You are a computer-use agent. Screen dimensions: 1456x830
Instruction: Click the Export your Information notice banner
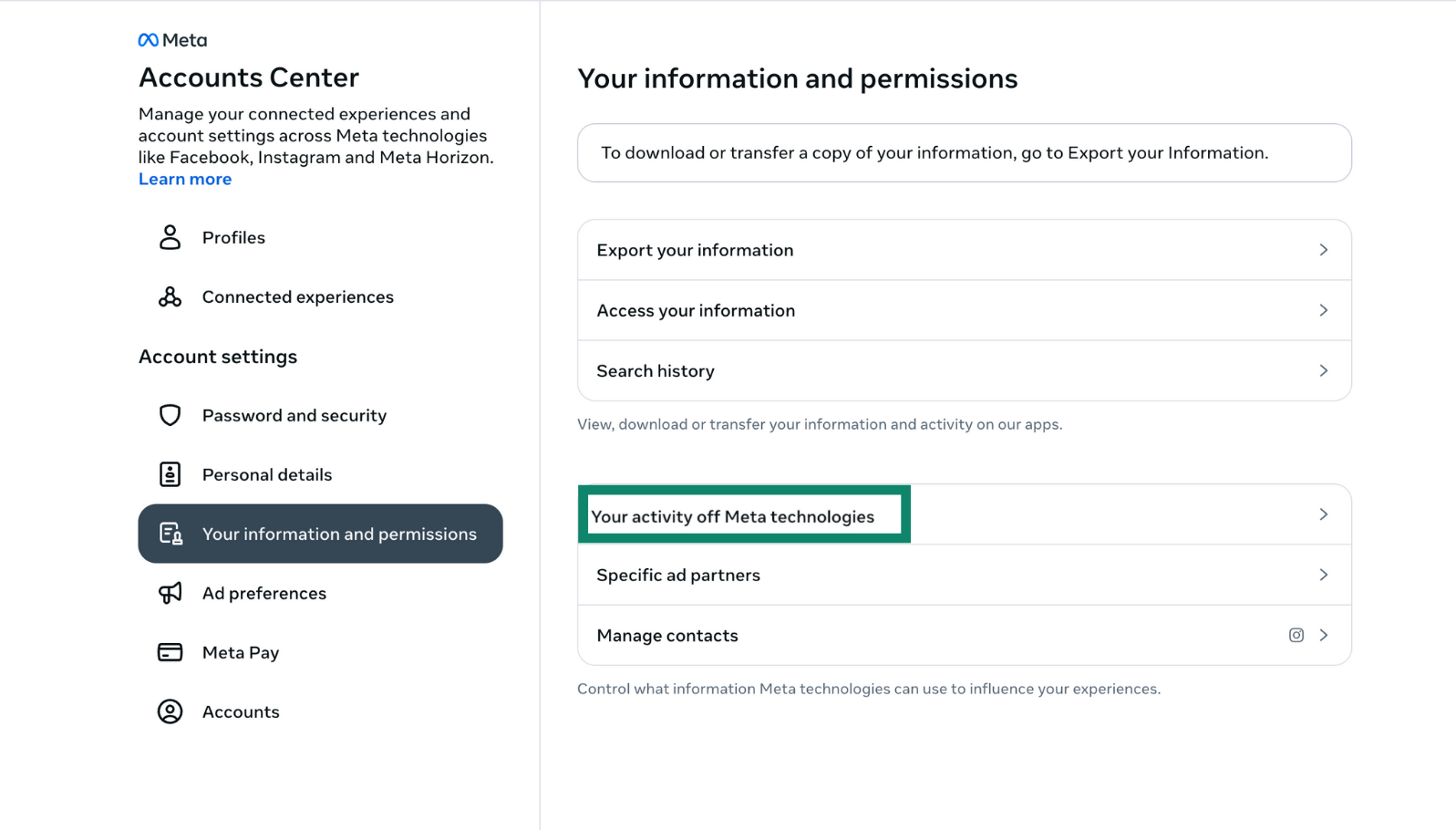[964, 152]
